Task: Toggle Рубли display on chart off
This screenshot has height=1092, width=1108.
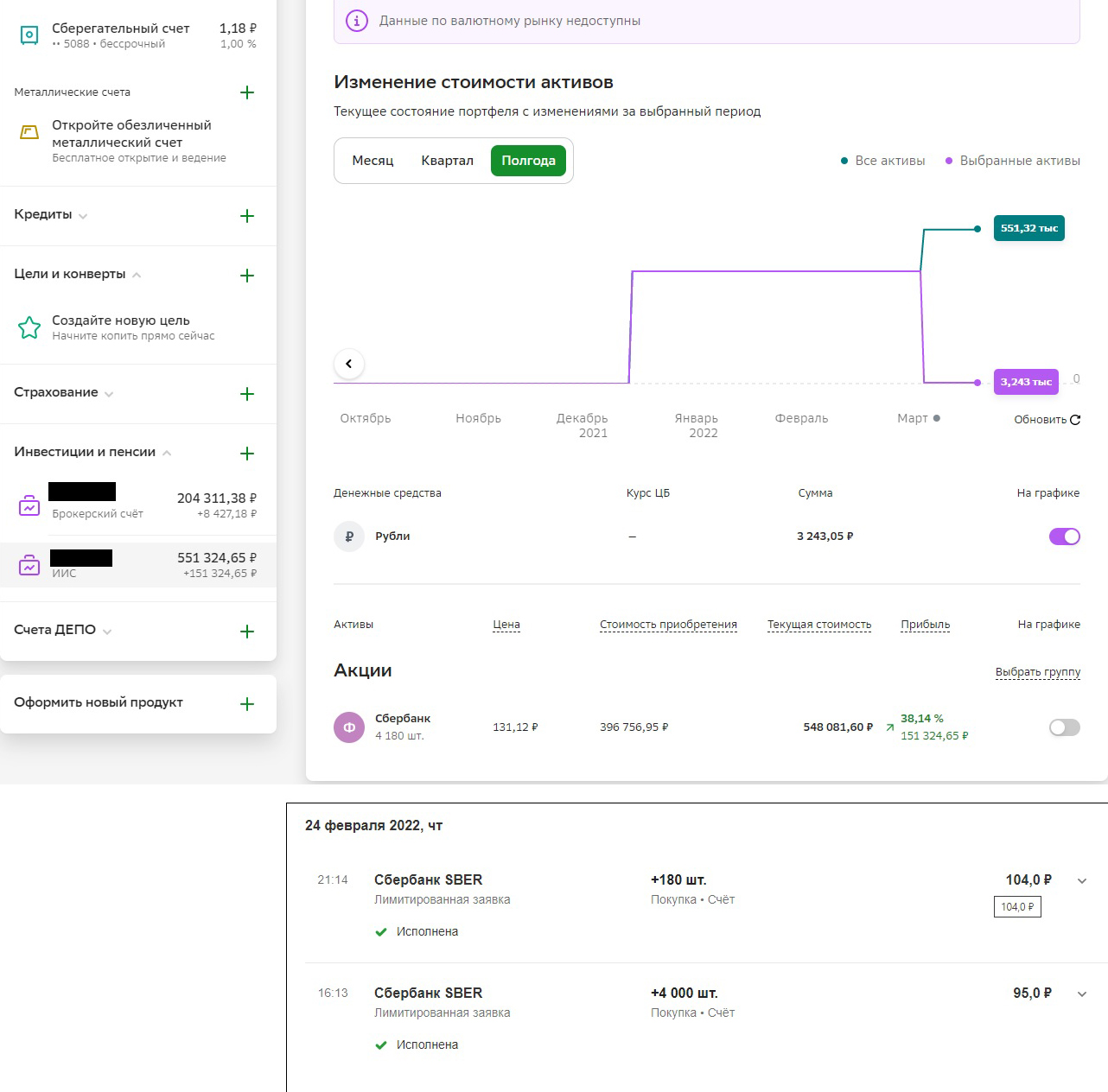Action: pos(1065,536)
